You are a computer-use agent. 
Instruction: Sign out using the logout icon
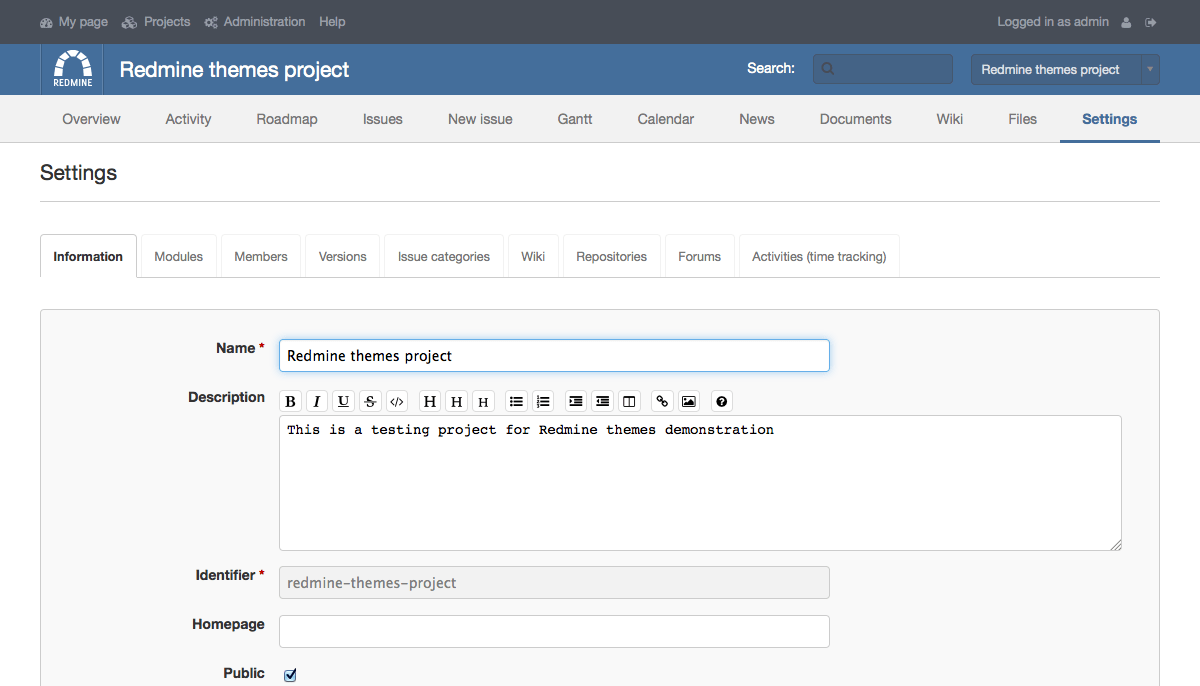[x=1151, y=22]
